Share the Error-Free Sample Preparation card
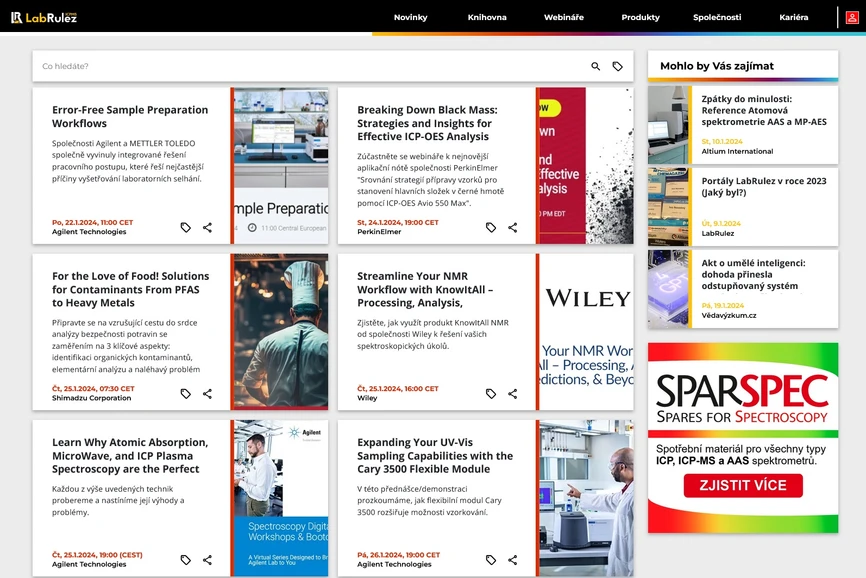Viewport: 866px width, 578px height. [207, 227]
